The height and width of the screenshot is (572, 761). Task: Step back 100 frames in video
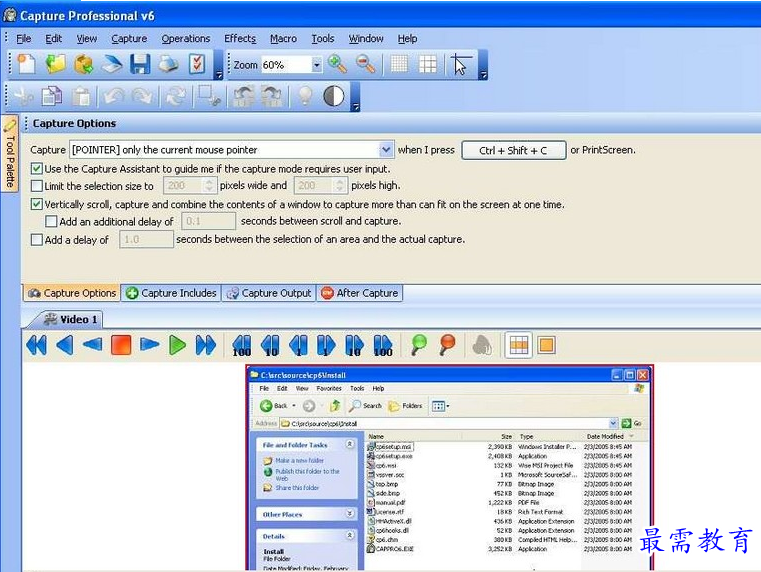point(242,346)
